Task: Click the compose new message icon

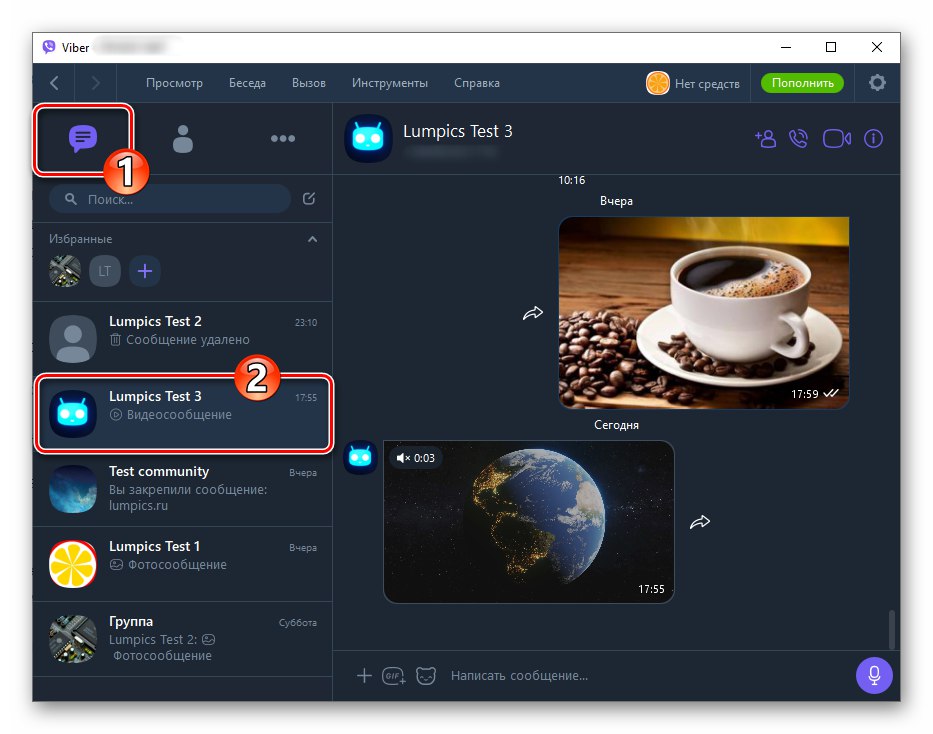Action: tap(309, 199)
